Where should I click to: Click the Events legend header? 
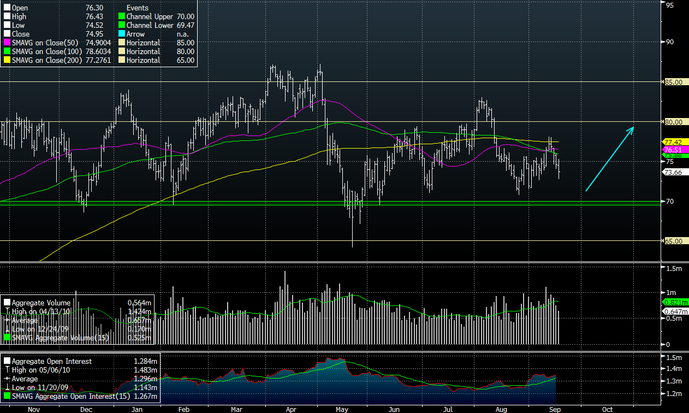tap(137, 8)
